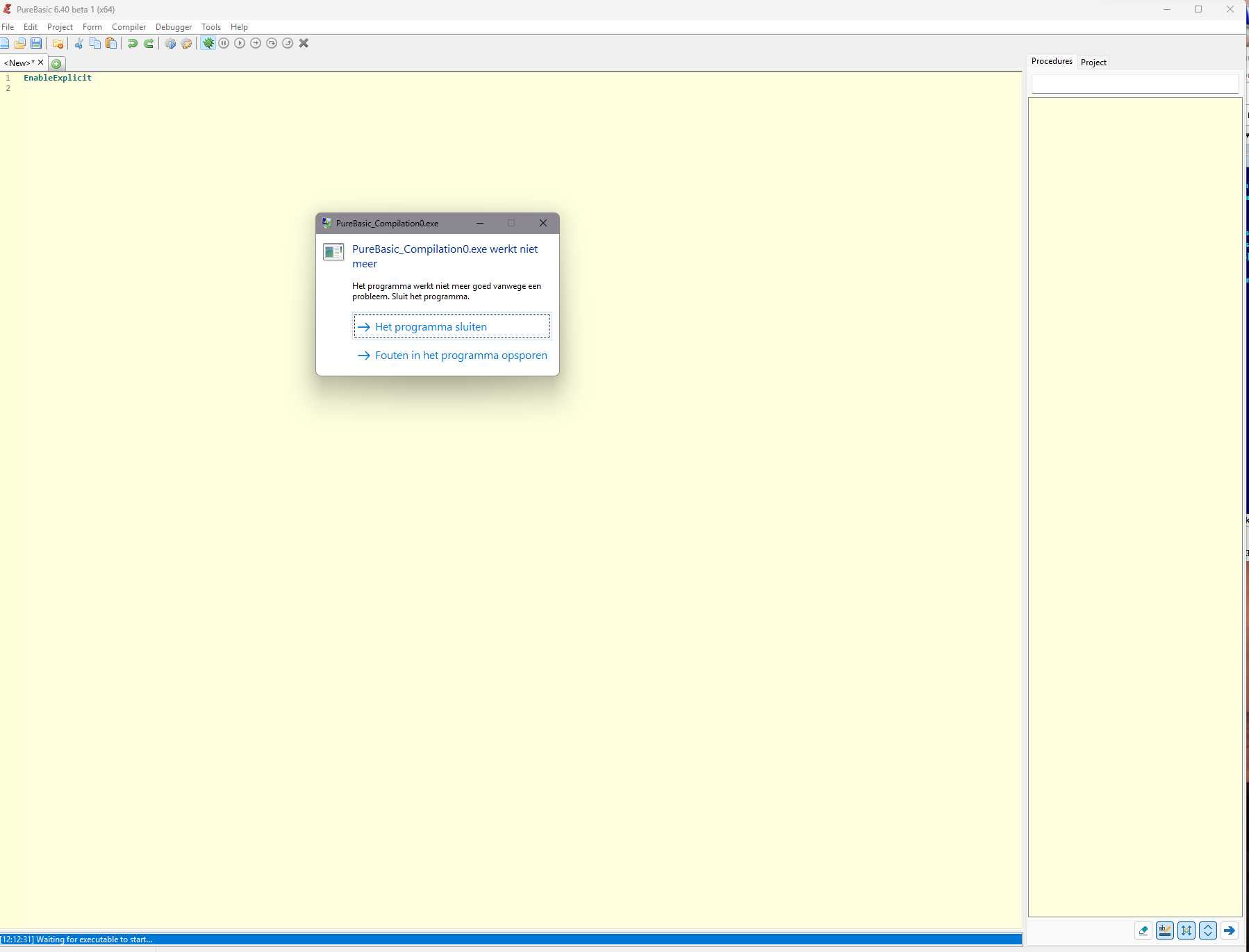Pause program with the stop debugger icon

point(224,43)
